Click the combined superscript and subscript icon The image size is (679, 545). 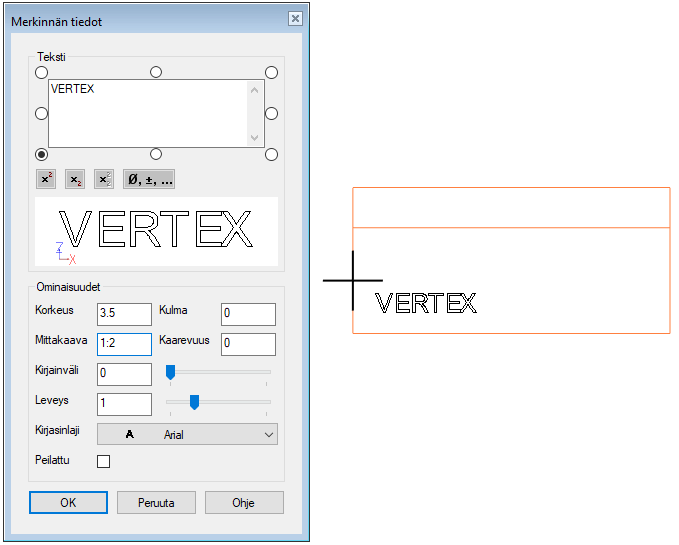pos(103,180)
